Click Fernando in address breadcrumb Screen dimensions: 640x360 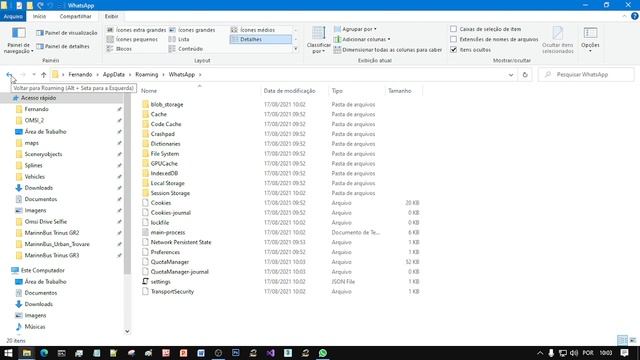(x=80, y=75)
